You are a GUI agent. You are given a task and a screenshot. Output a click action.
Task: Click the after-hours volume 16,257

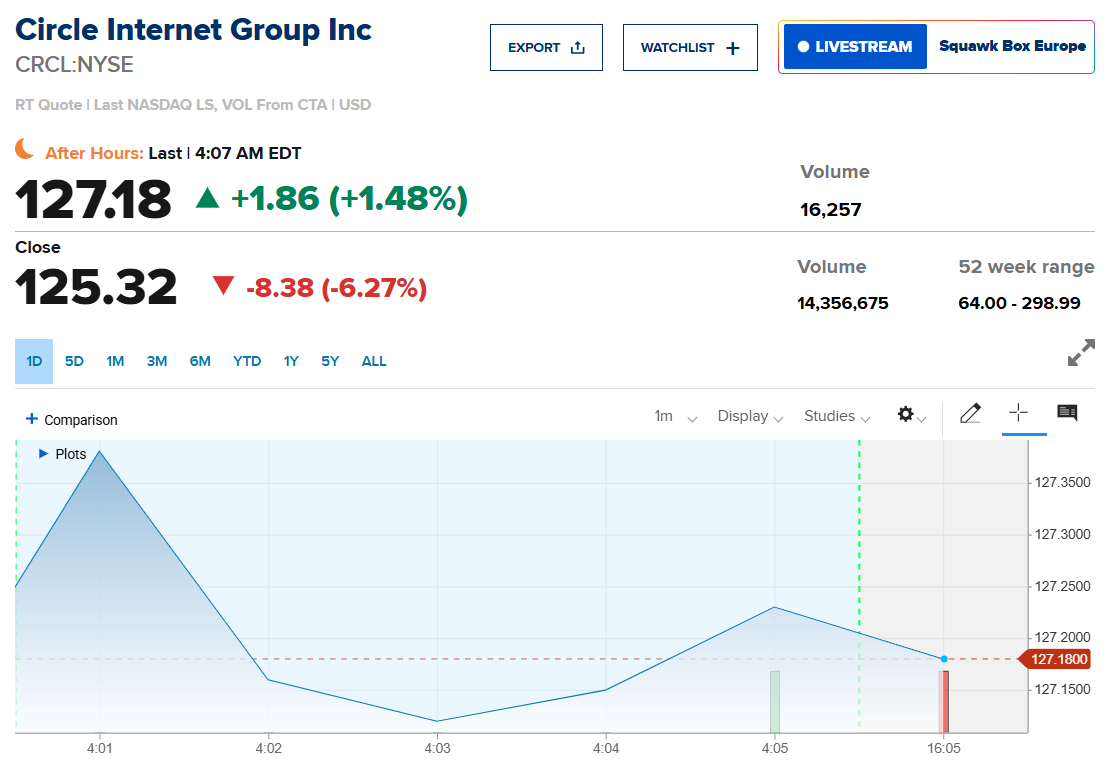pos(830,210)
